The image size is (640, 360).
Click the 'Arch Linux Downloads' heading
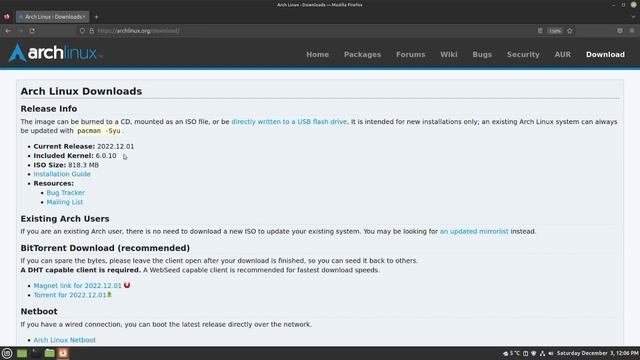pyautogui.click(x=81, y=91)
